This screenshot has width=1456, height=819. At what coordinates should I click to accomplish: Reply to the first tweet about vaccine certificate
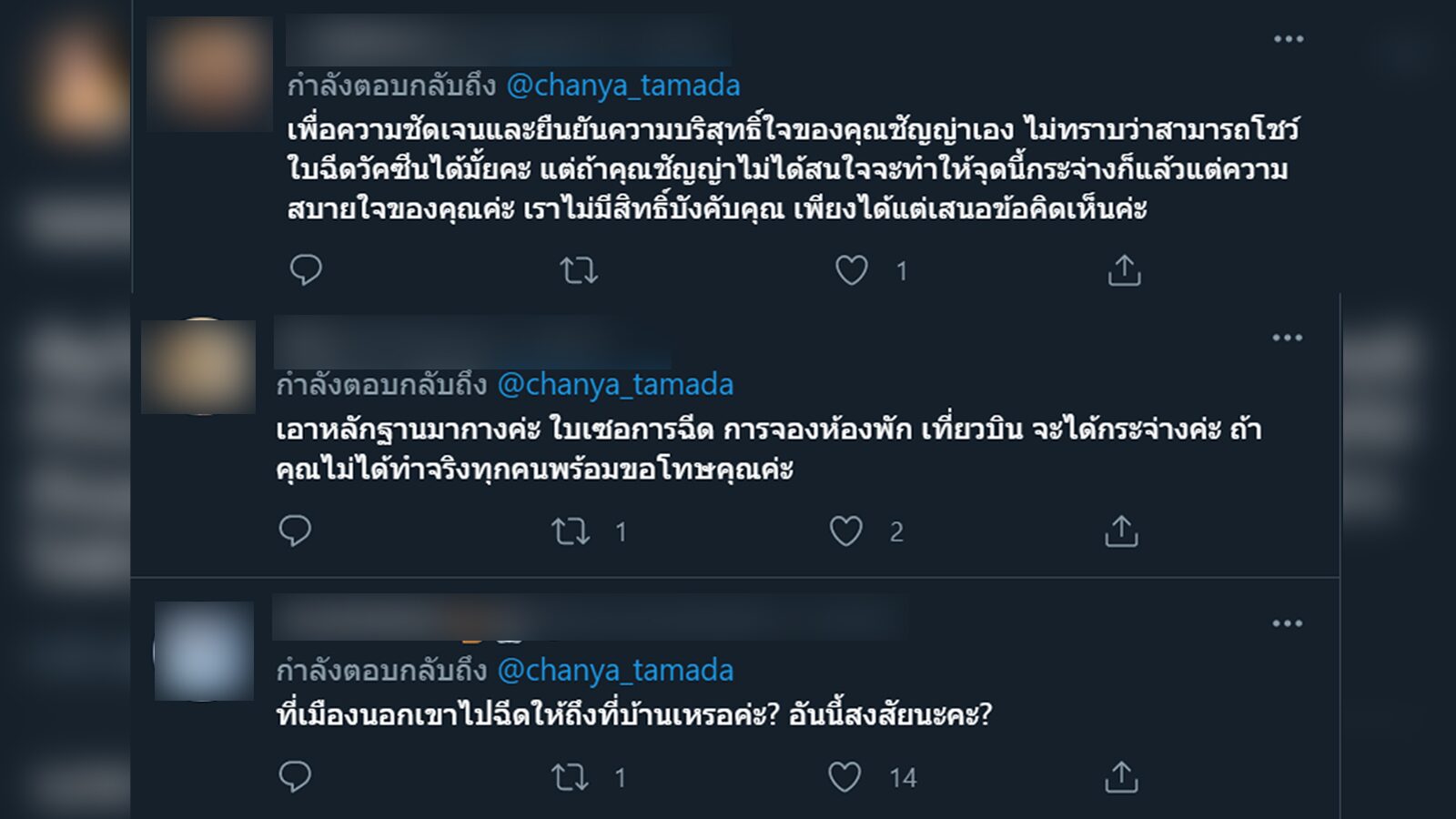[x=306, y=270]
